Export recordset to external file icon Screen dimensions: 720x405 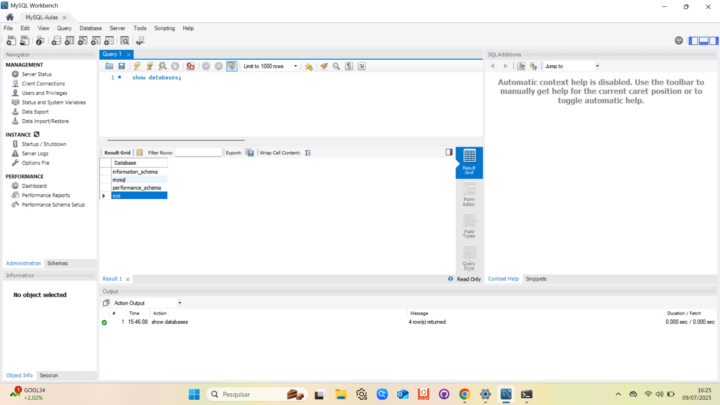pyautogui.click(x=250, y=152)
